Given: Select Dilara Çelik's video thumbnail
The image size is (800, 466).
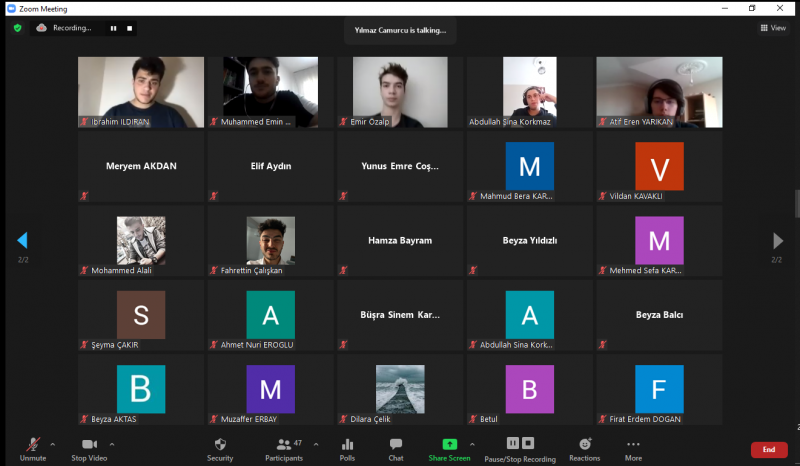Looking at the screenshot, I should [x=400, y=389].
